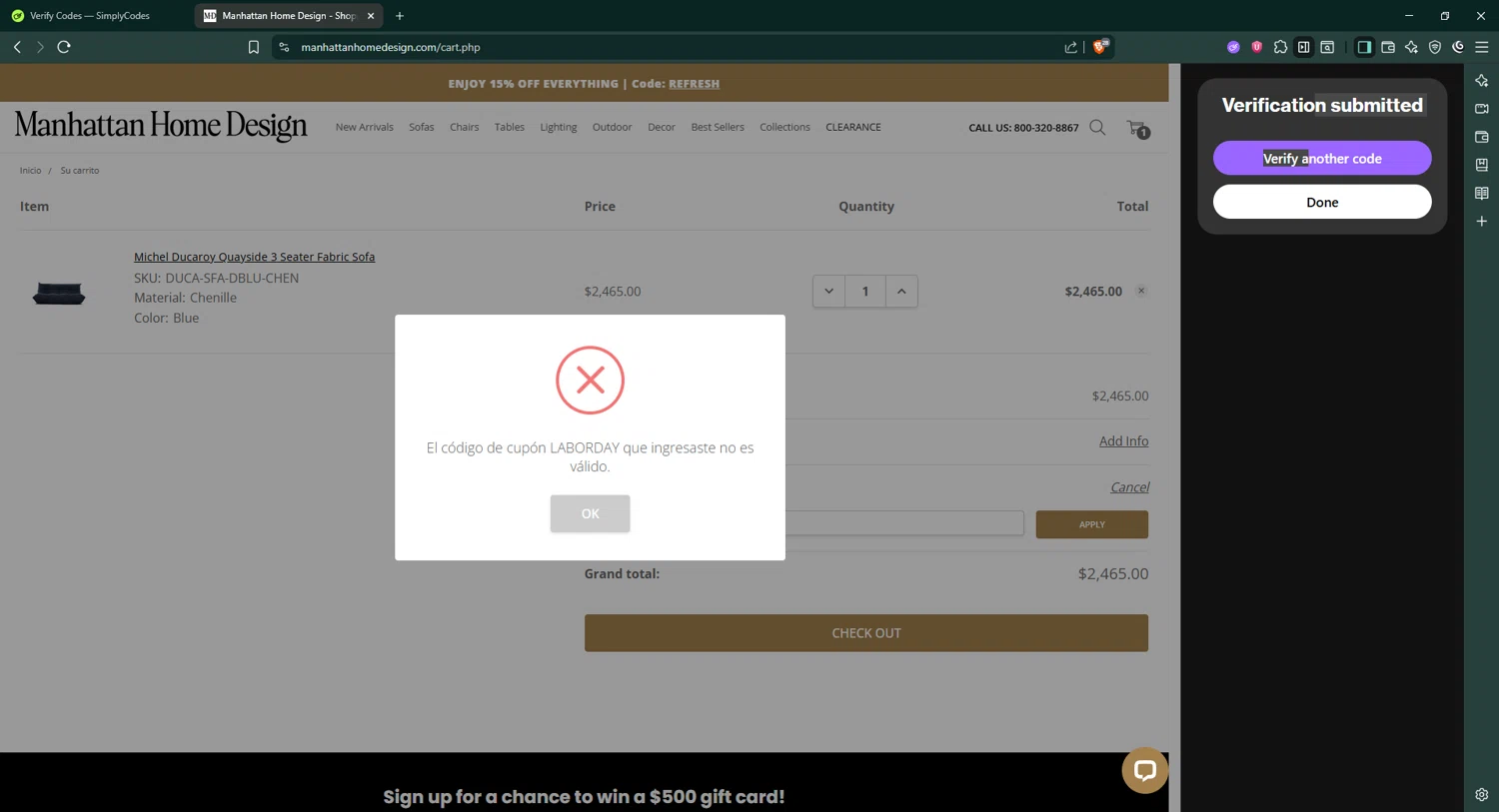This screenshot has width=1499, height=812.
Task: Open Leo AI in the right sidebar
Action: (x=1481, y=81)
